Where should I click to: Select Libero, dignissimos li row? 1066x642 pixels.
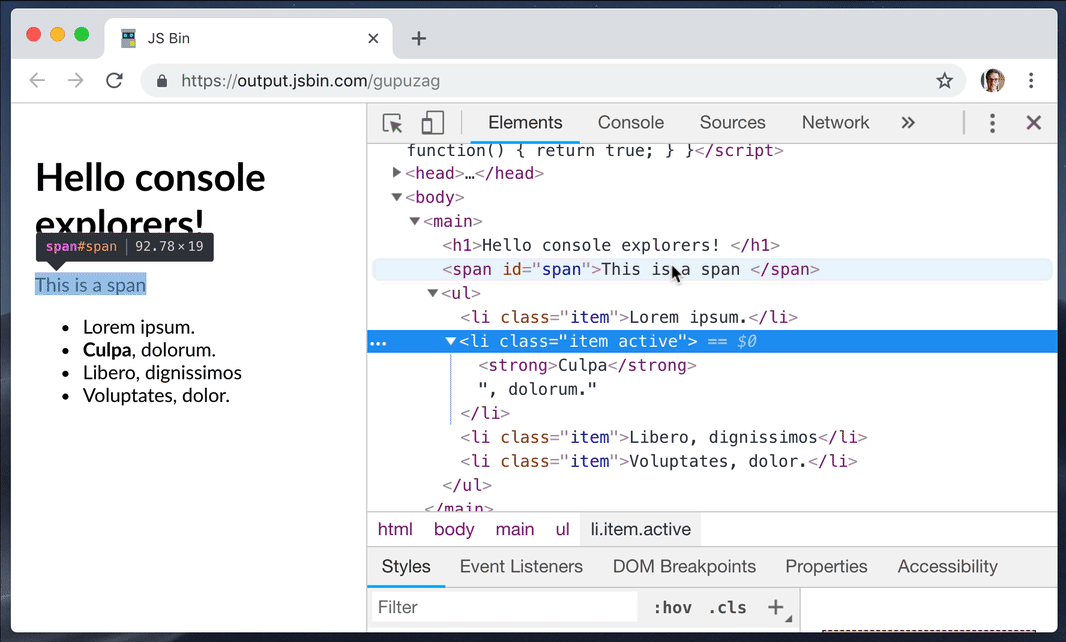711,437
